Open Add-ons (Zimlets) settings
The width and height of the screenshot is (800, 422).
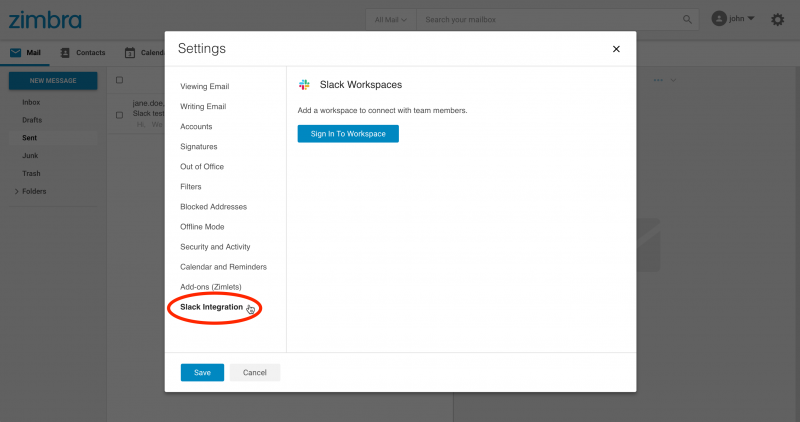(x=211, y=287)
